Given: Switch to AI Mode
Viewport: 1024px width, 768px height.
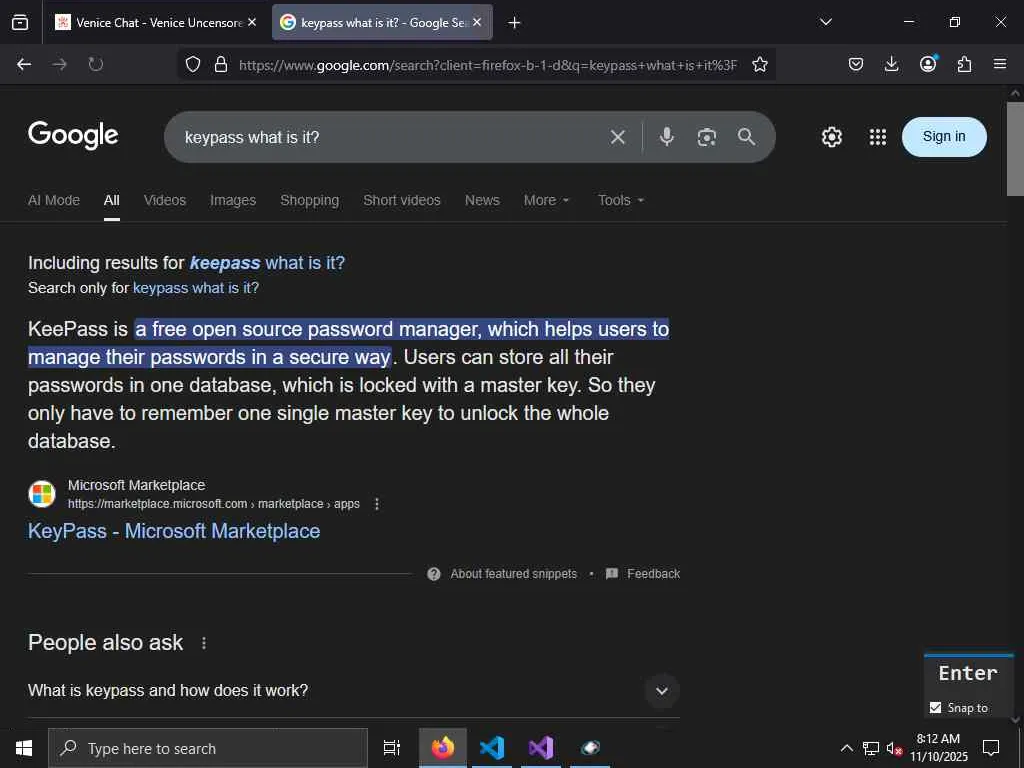Looking at the screenshot, I should click(x=54, y=200).
